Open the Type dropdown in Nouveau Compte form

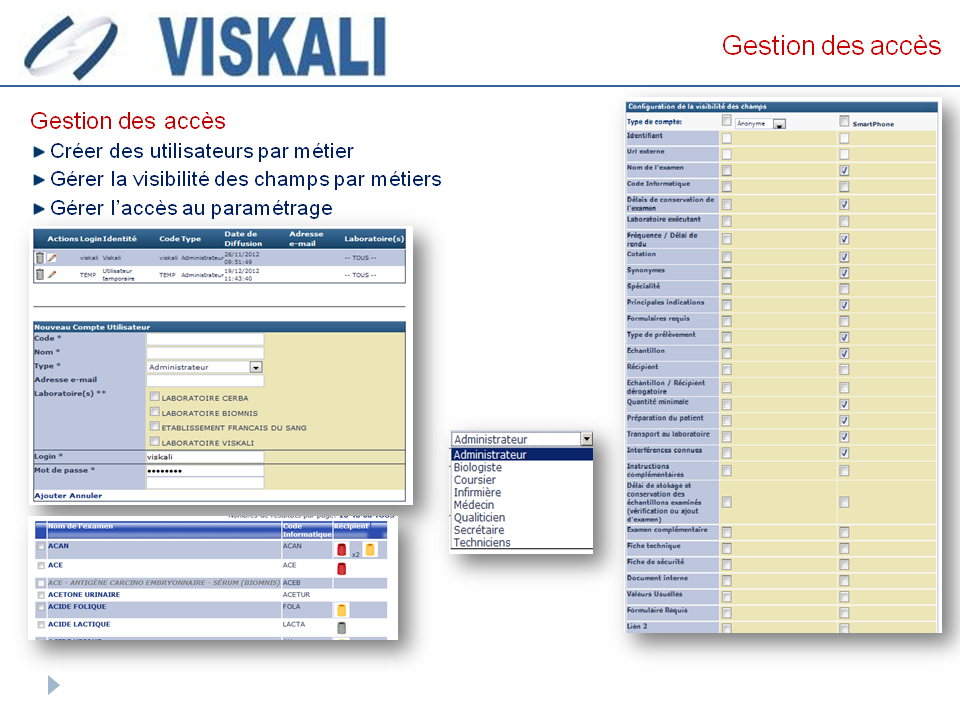[x=205, y=367]
